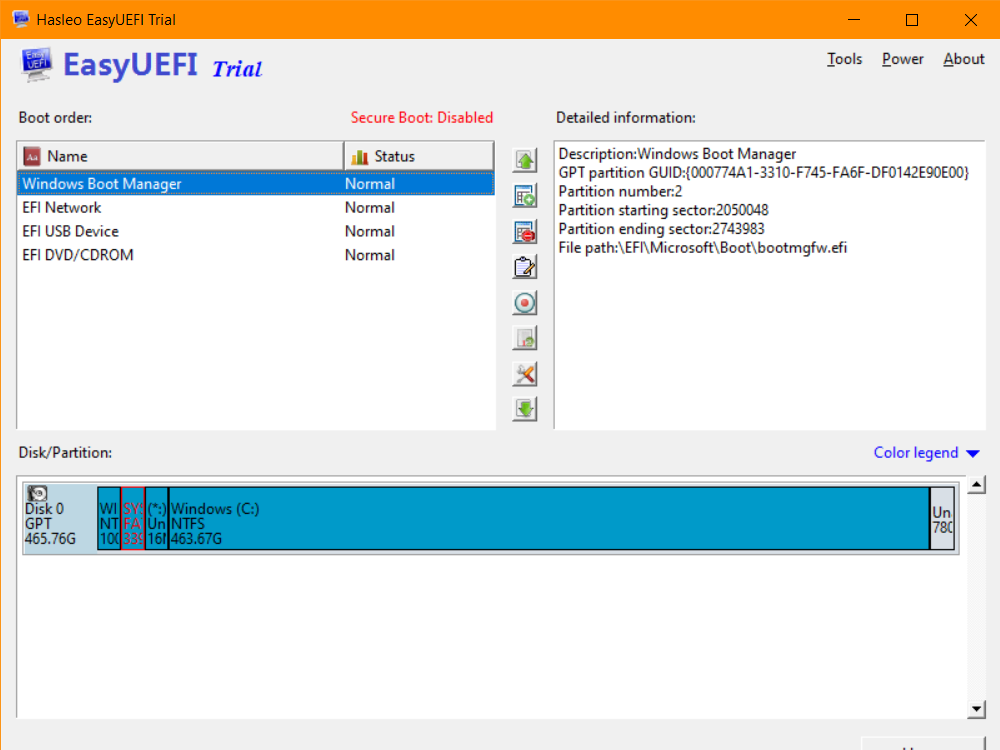The width and height of the screenshot is (1000, 750).
Task: Sort entries by the Status column
Action: (x=418, y=156)
